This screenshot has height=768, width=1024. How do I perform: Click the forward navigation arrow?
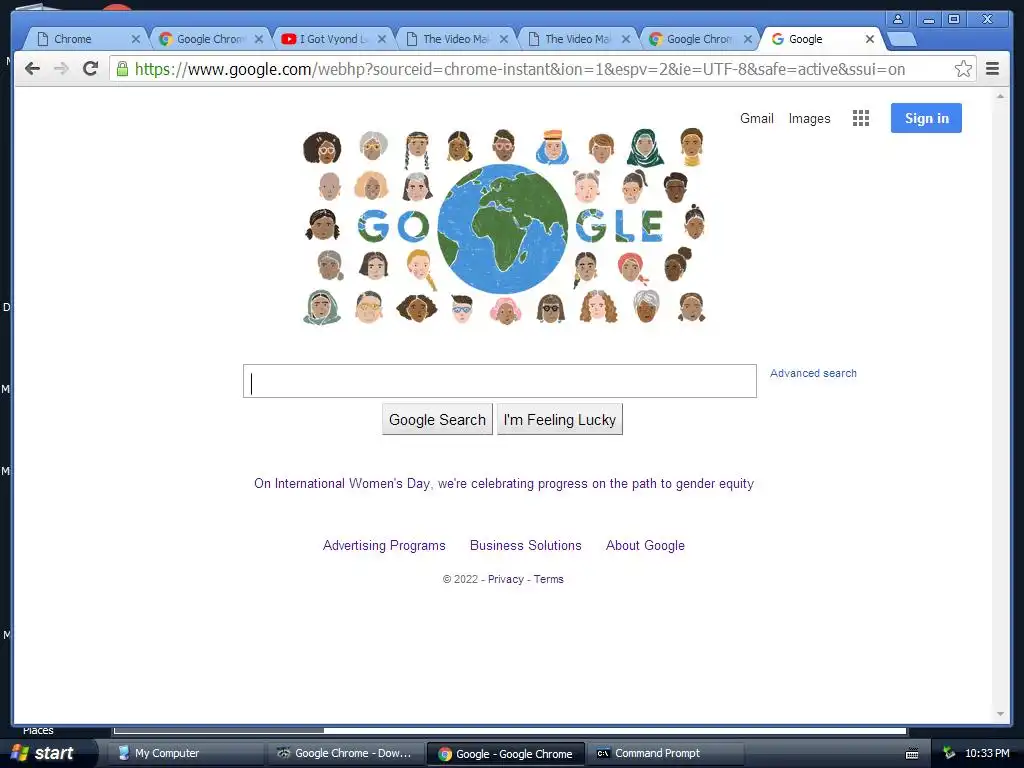click(x=61, y=69)
